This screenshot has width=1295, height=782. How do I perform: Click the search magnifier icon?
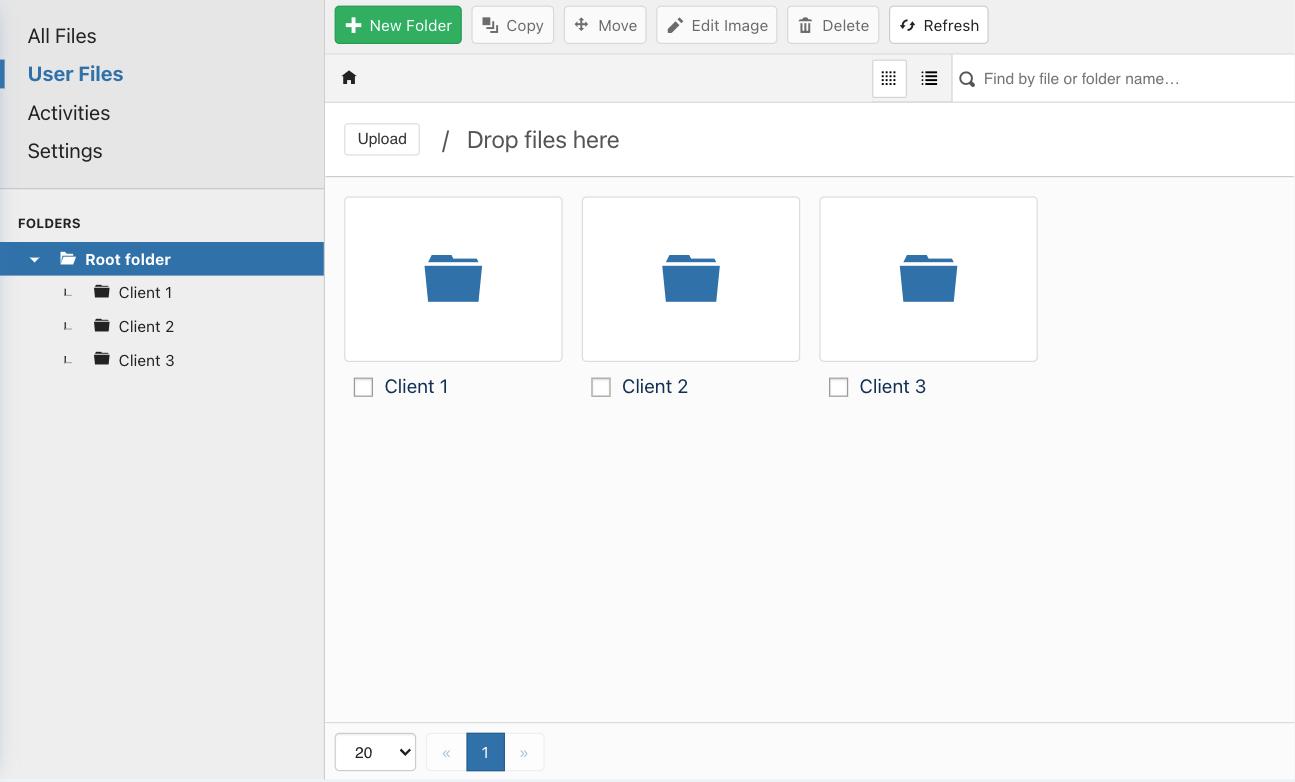point(967,79)
